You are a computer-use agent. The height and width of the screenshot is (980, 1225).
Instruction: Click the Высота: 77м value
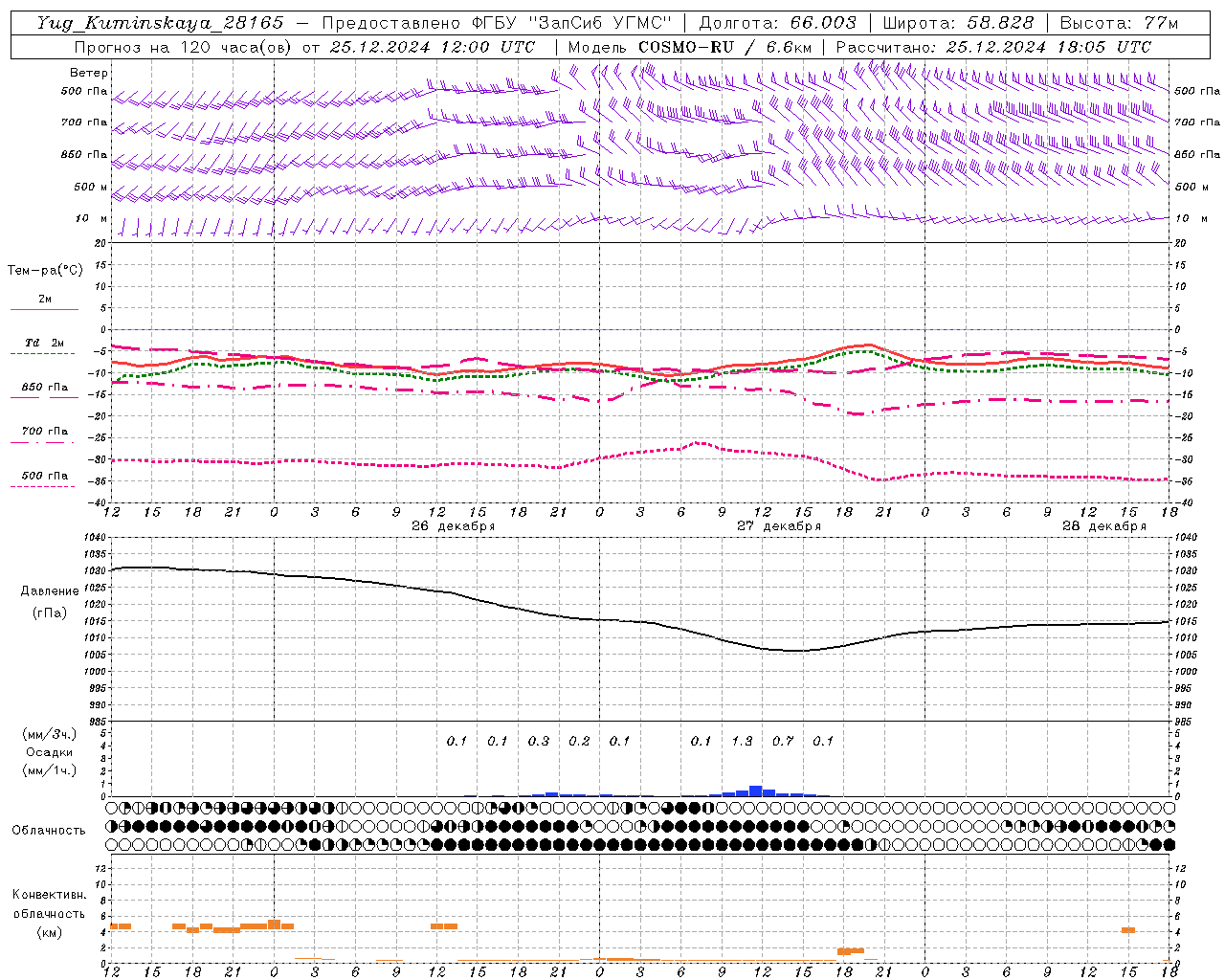click(1119, 23)
